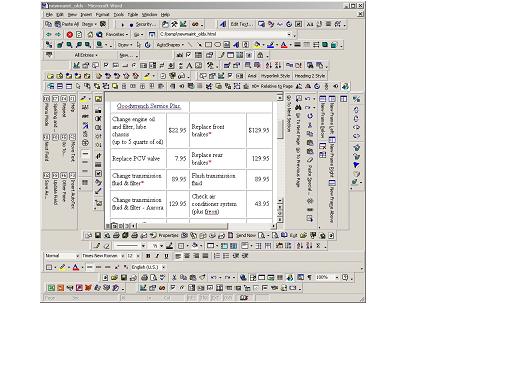The image size is (512, 384).
Task: Click the green Back arrow on Web toolbar
Action: coord(49,34)
